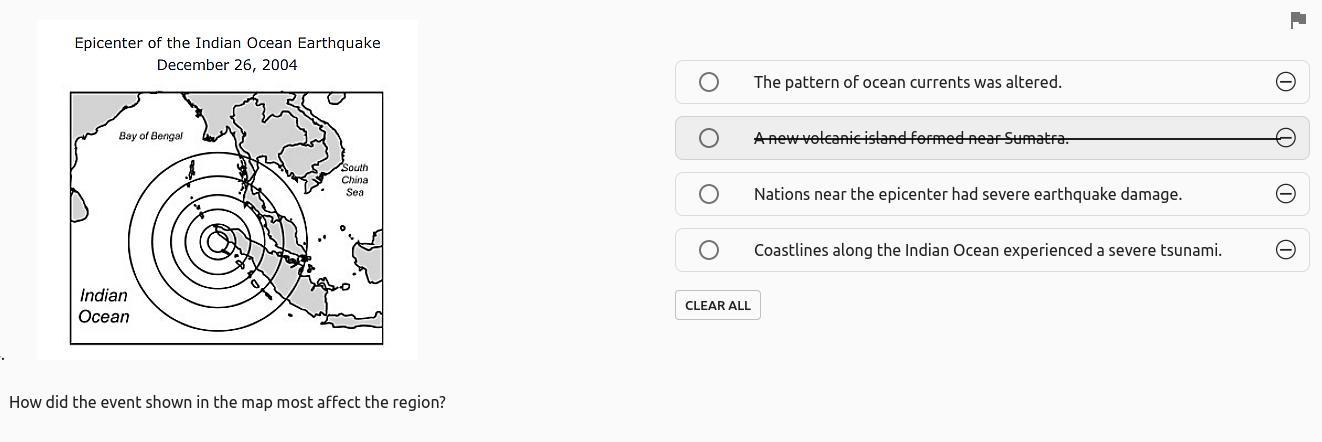Image resolution: width=1322 pixels, height=442 pixels.
Task: Click the Bay of Bengal map label
Action: [151, 136]
